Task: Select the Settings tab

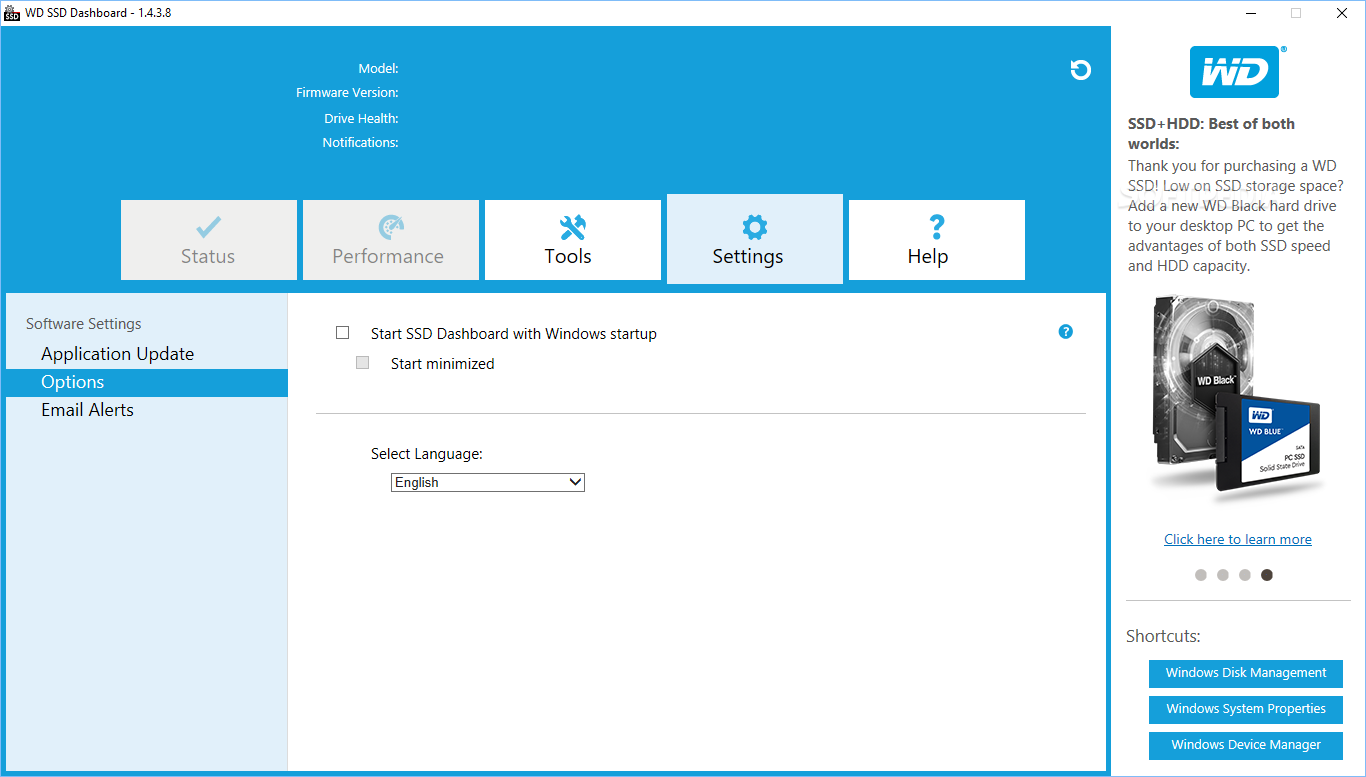Action: [755, 239]
